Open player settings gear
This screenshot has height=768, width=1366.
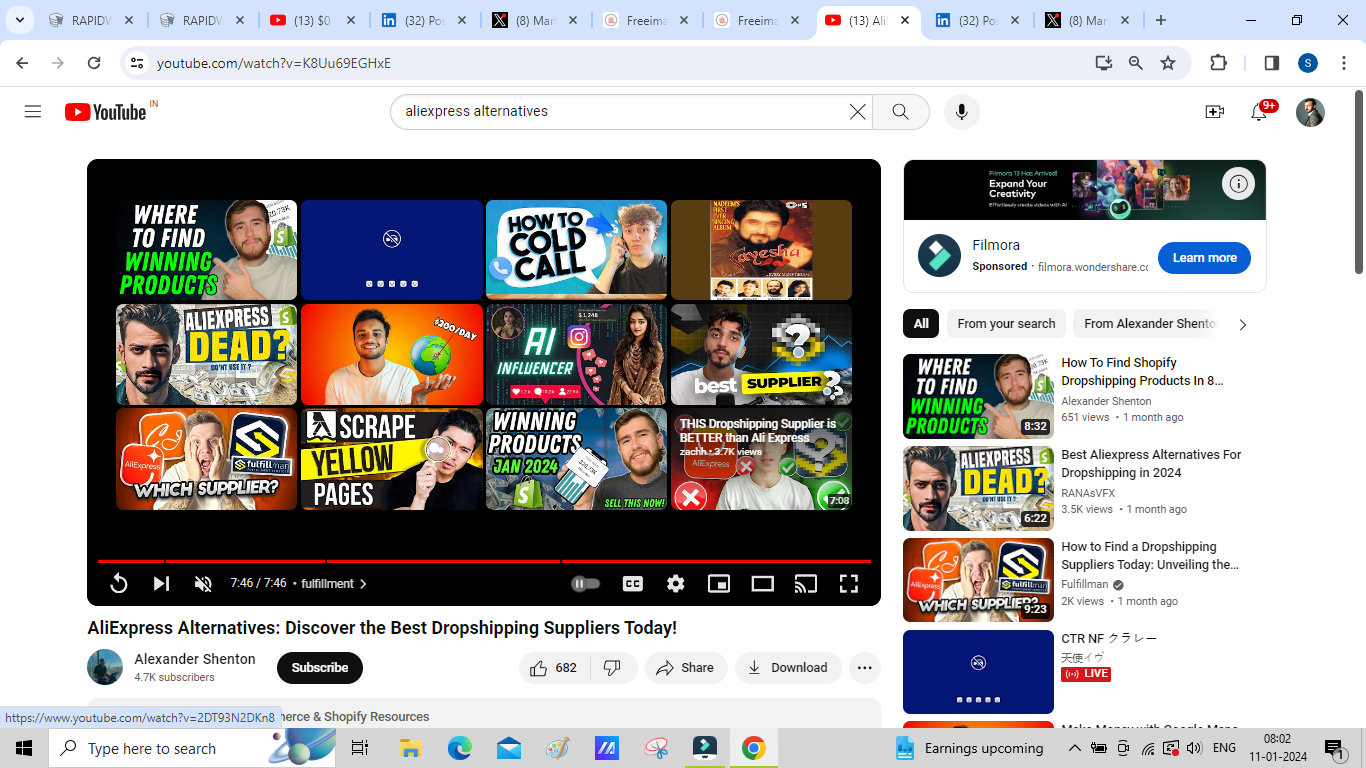676,583
